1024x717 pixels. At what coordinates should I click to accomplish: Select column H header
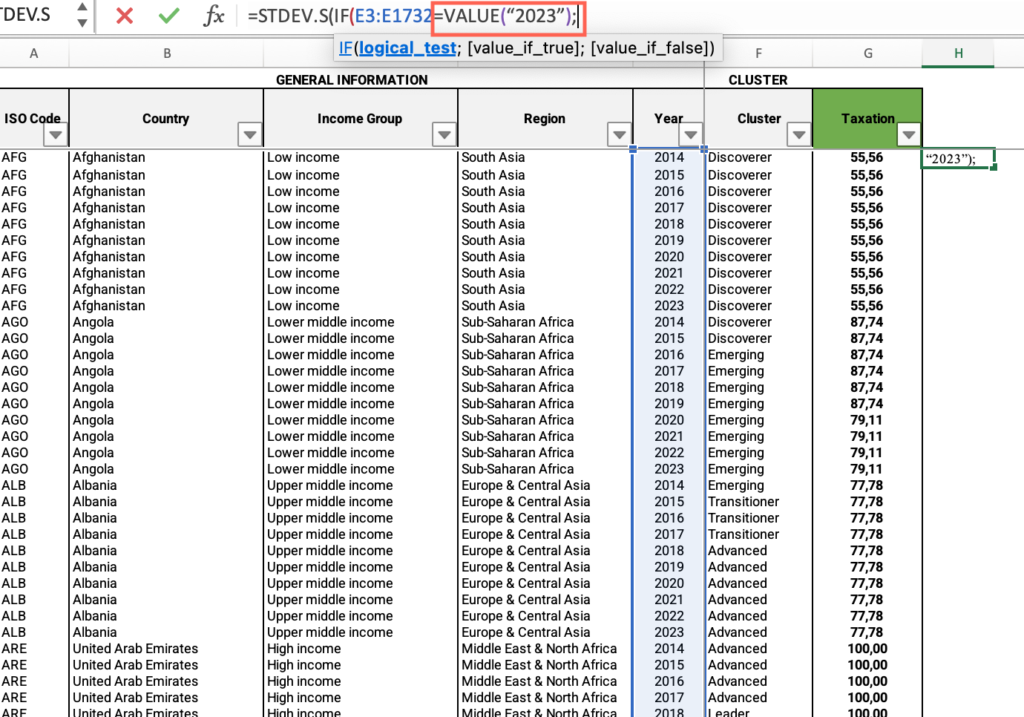958,54
